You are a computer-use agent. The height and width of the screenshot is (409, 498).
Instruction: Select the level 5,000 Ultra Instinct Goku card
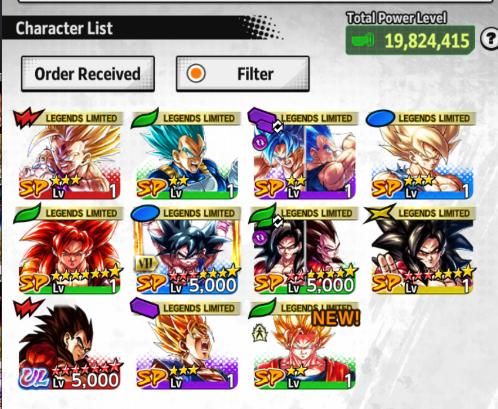click(x=187, y=250)
